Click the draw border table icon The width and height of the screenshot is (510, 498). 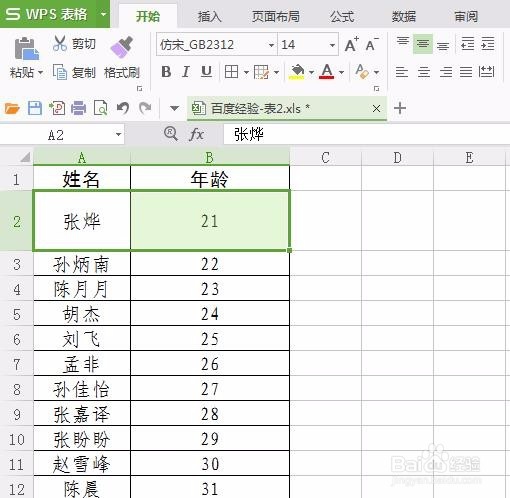261,72
